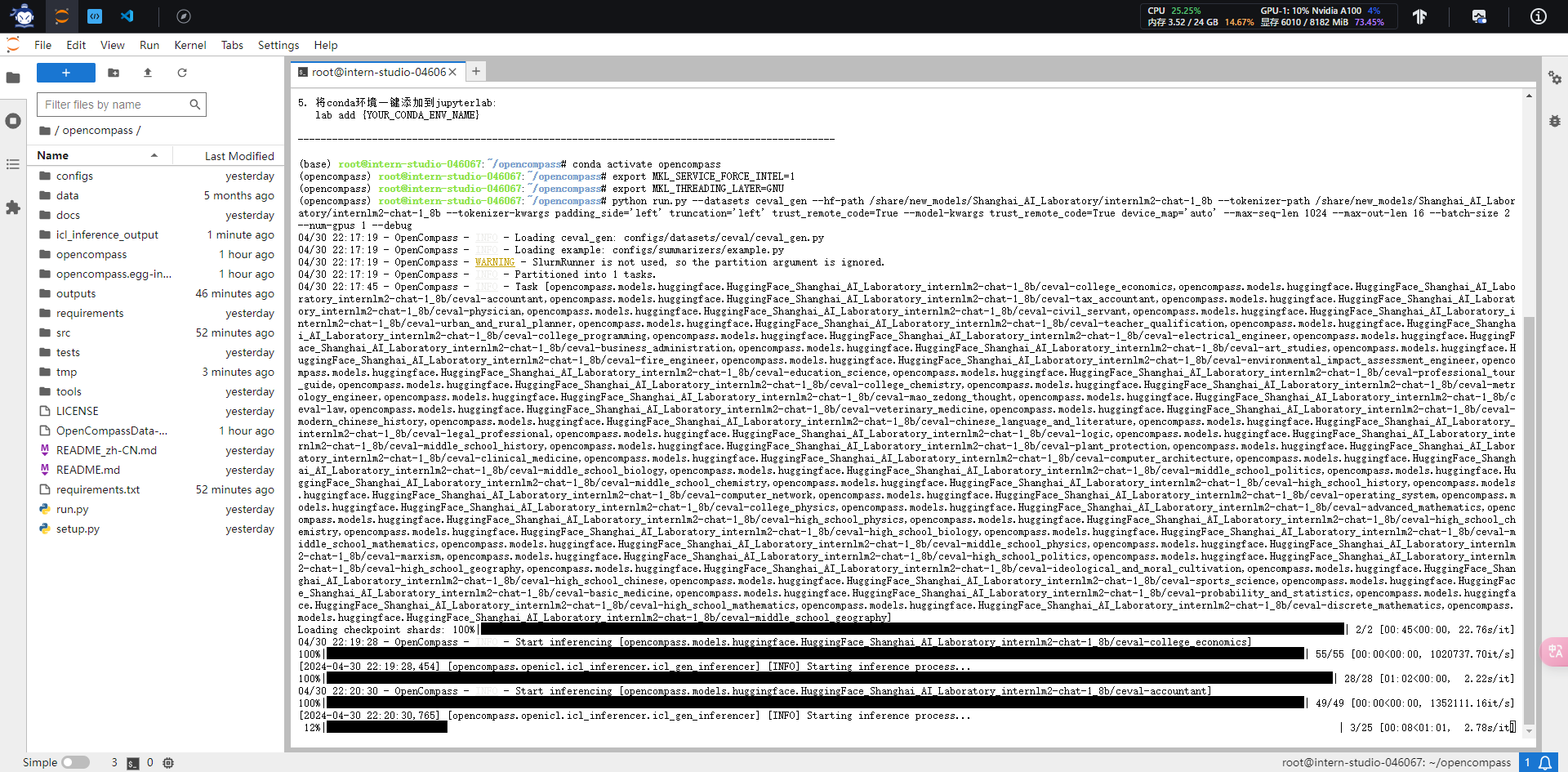Open the TensorBoard icon in top bar
1568x772 pixels.
pyautogui.click(x=1420, y=16)
